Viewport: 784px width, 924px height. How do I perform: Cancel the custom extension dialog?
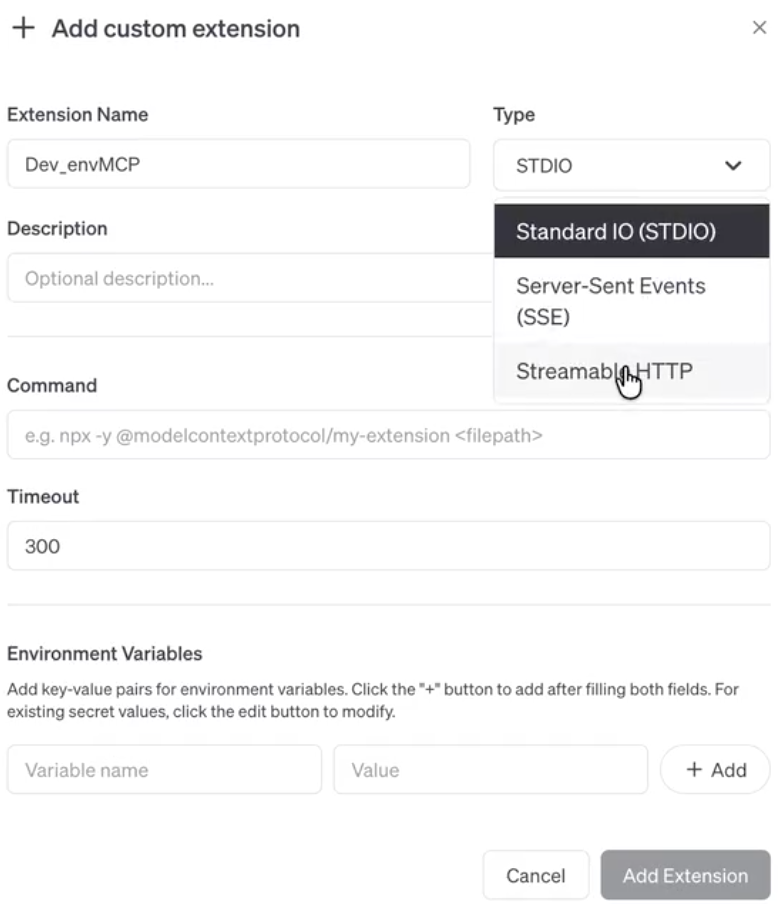[535, 876]
